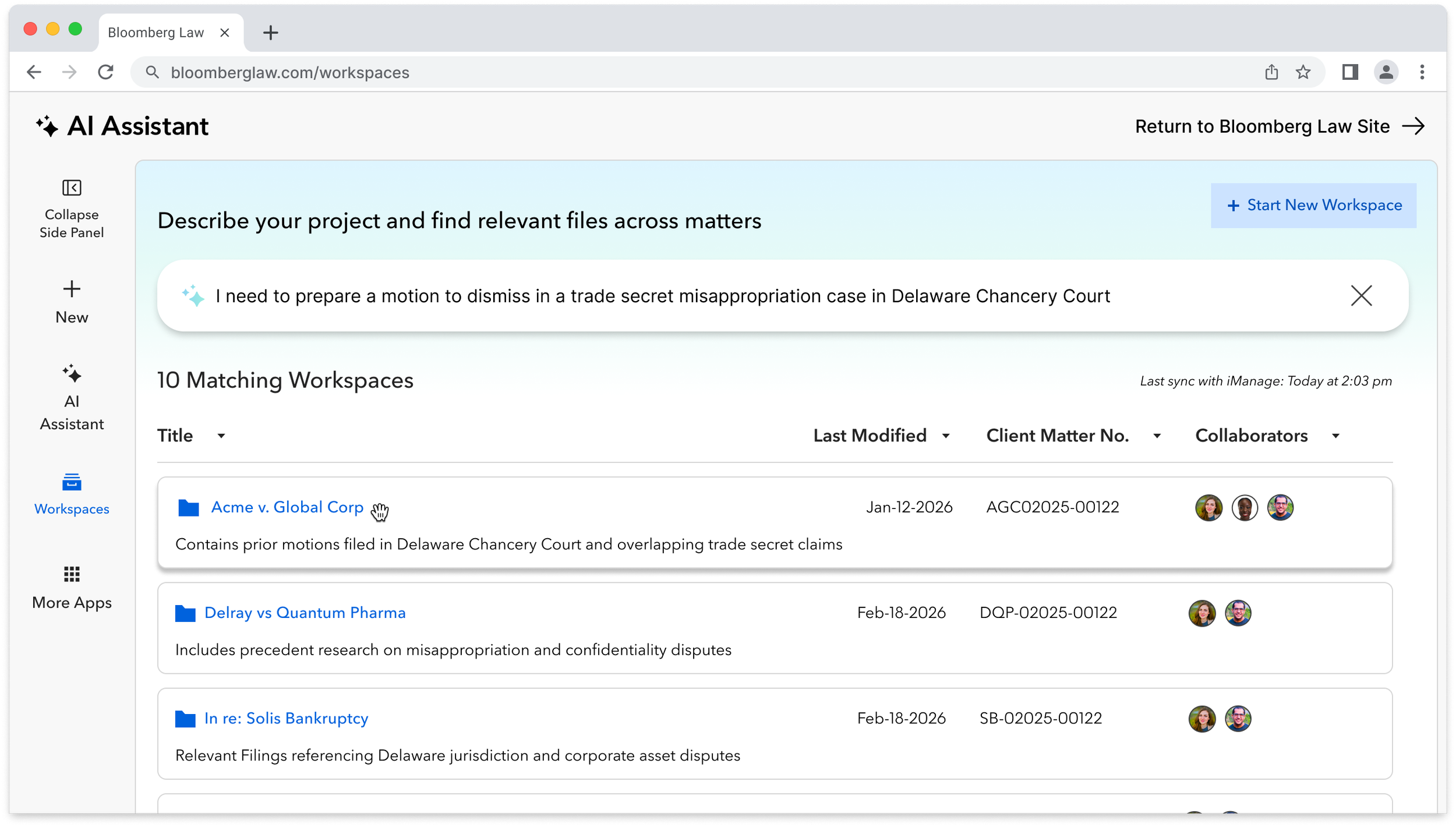
Task: Select the Bloomberg Law browser tab
Action: [156, 32]
